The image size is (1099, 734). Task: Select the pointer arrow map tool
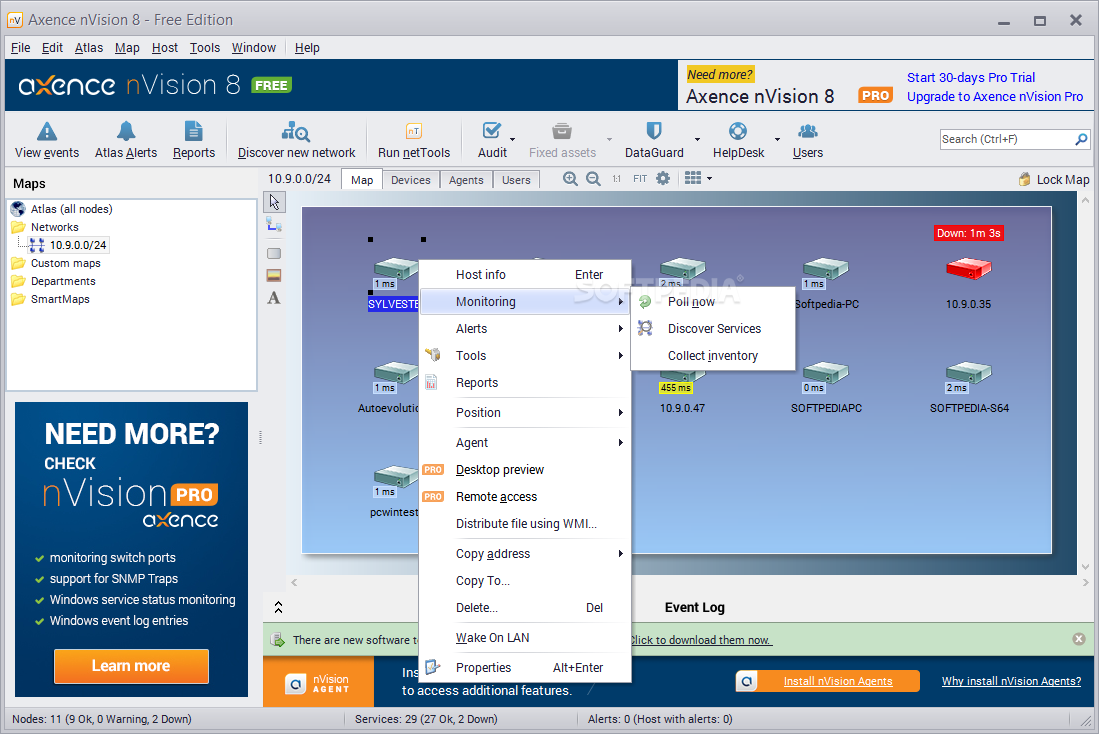tap(274, 202)
